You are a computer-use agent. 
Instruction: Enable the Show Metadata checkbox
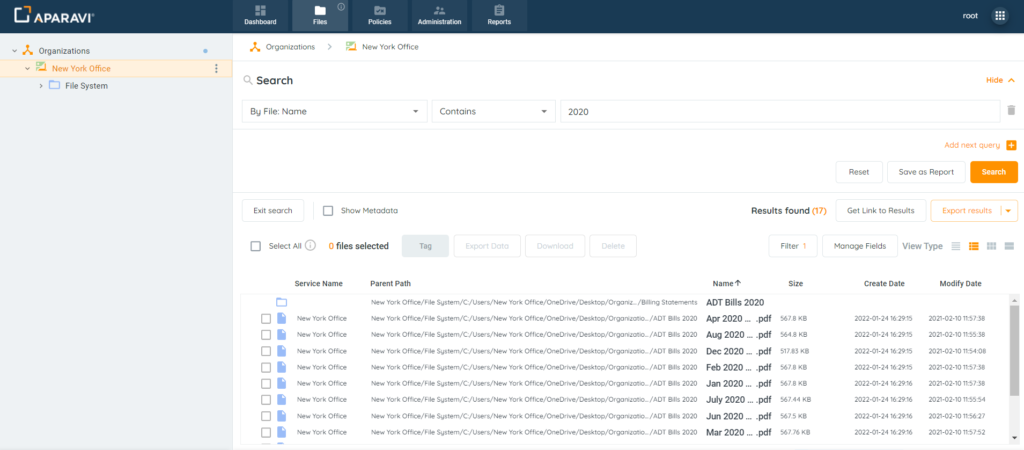(x=328, y=211)
